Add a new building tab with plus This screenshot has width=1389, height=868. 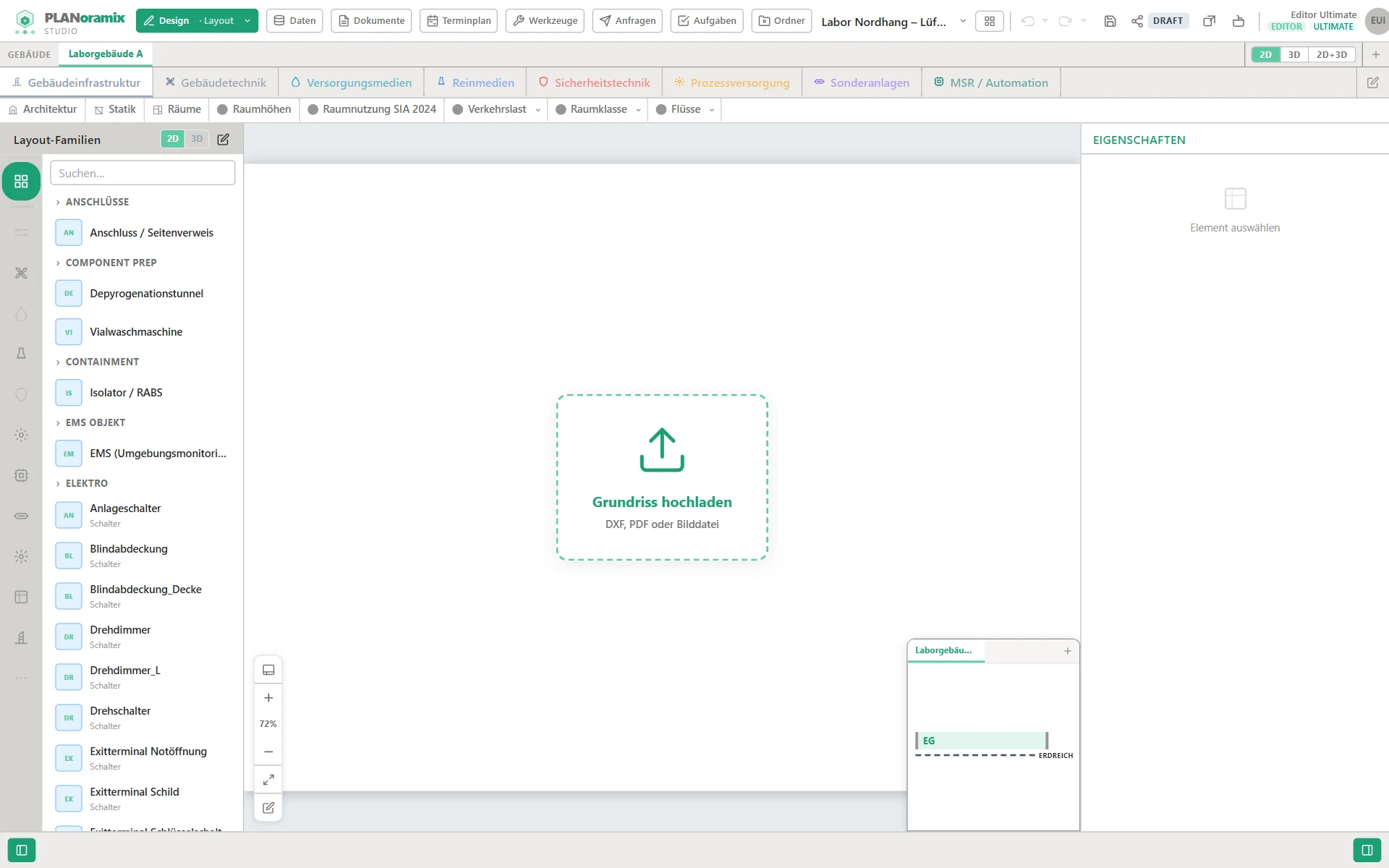point(1376,54)
